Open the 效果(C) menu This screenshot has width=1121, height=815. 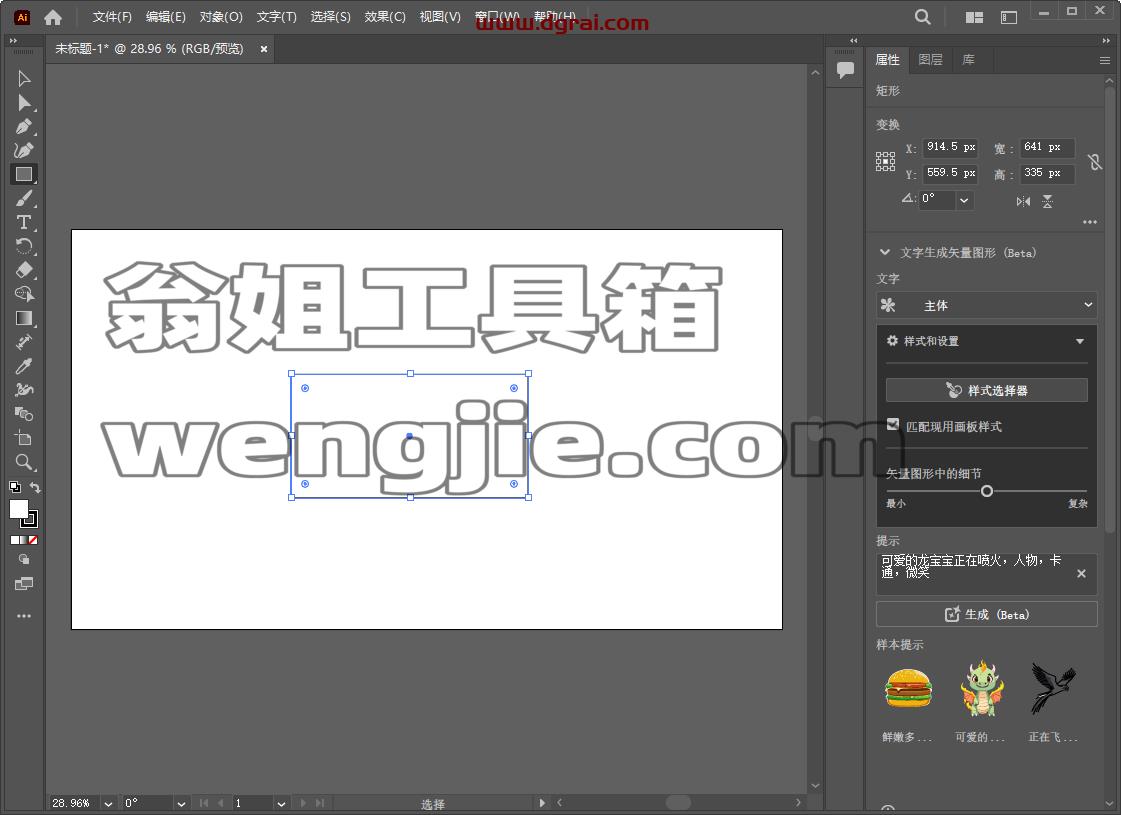(385, 16)
